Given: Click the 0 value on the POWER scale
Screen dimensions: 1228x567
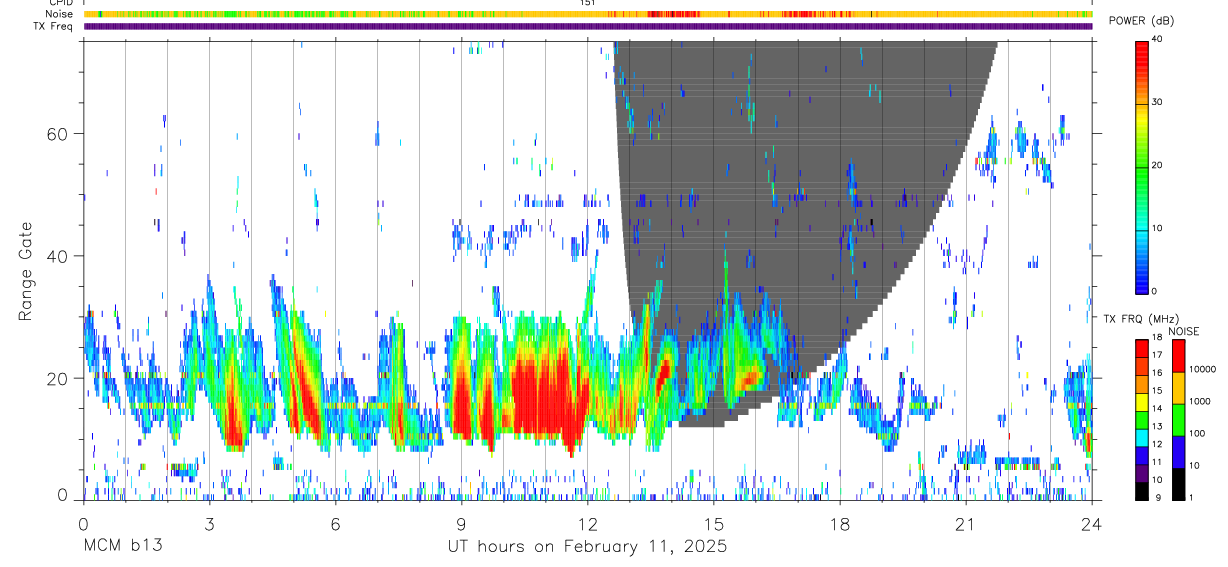Looking at the screenshot, I should coord(1155,291).
